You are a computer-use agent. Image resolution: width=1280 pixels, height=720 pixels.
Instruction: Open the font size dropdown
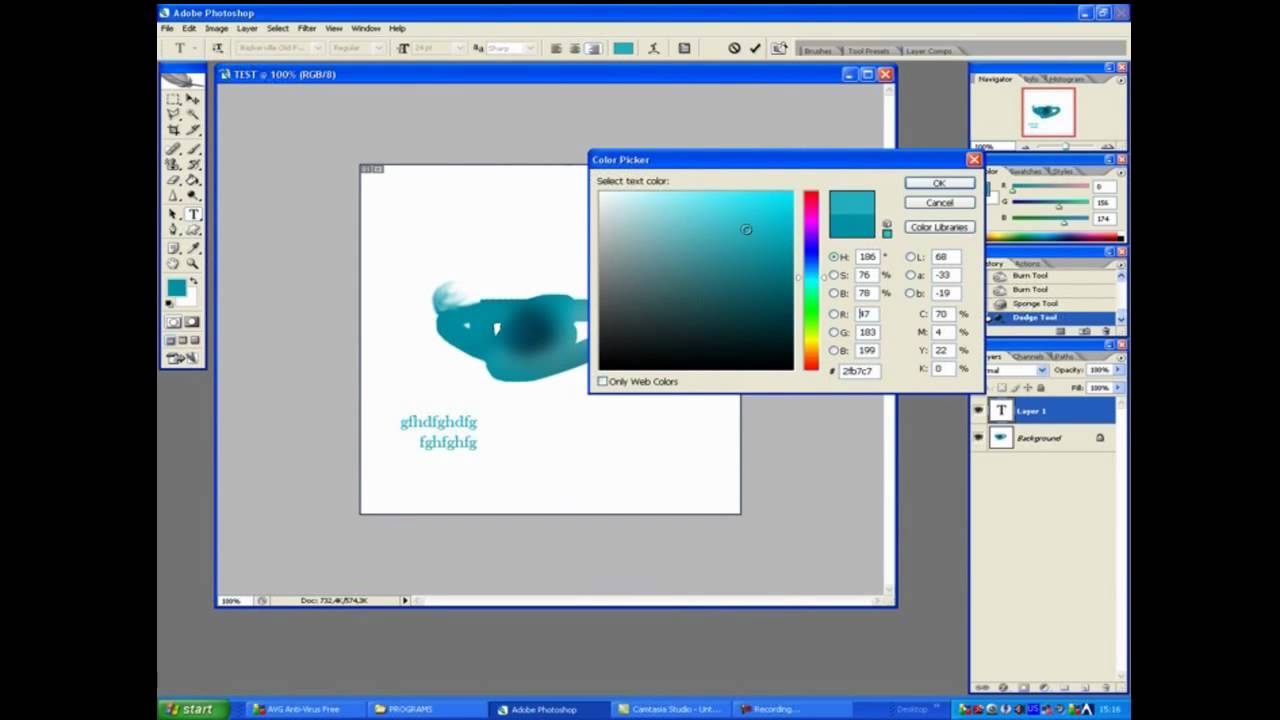pos(459,48)
